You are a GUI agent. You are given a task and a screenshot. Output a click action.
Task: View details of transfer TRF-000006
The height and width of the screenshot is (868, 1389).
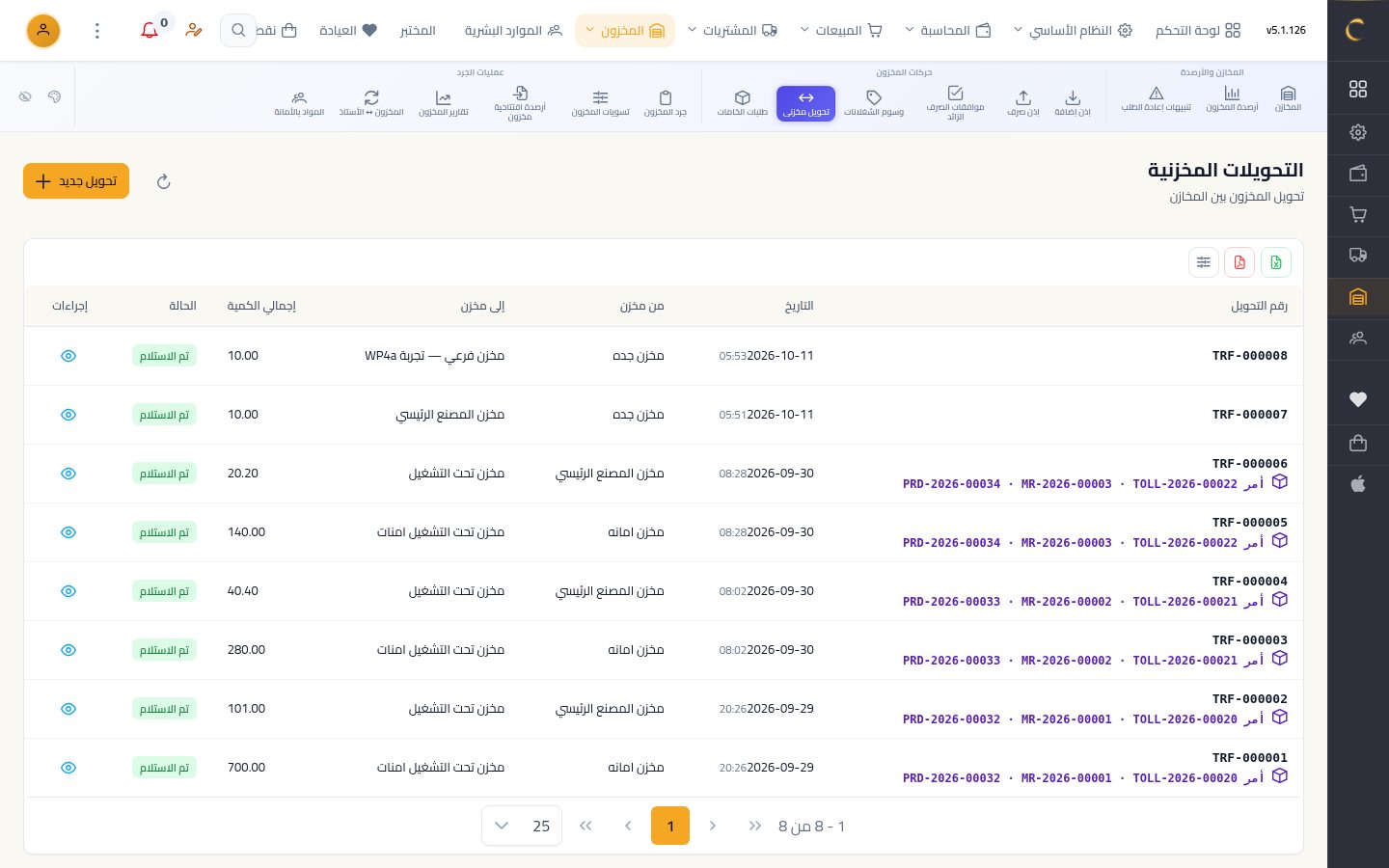tap(68, 474)
